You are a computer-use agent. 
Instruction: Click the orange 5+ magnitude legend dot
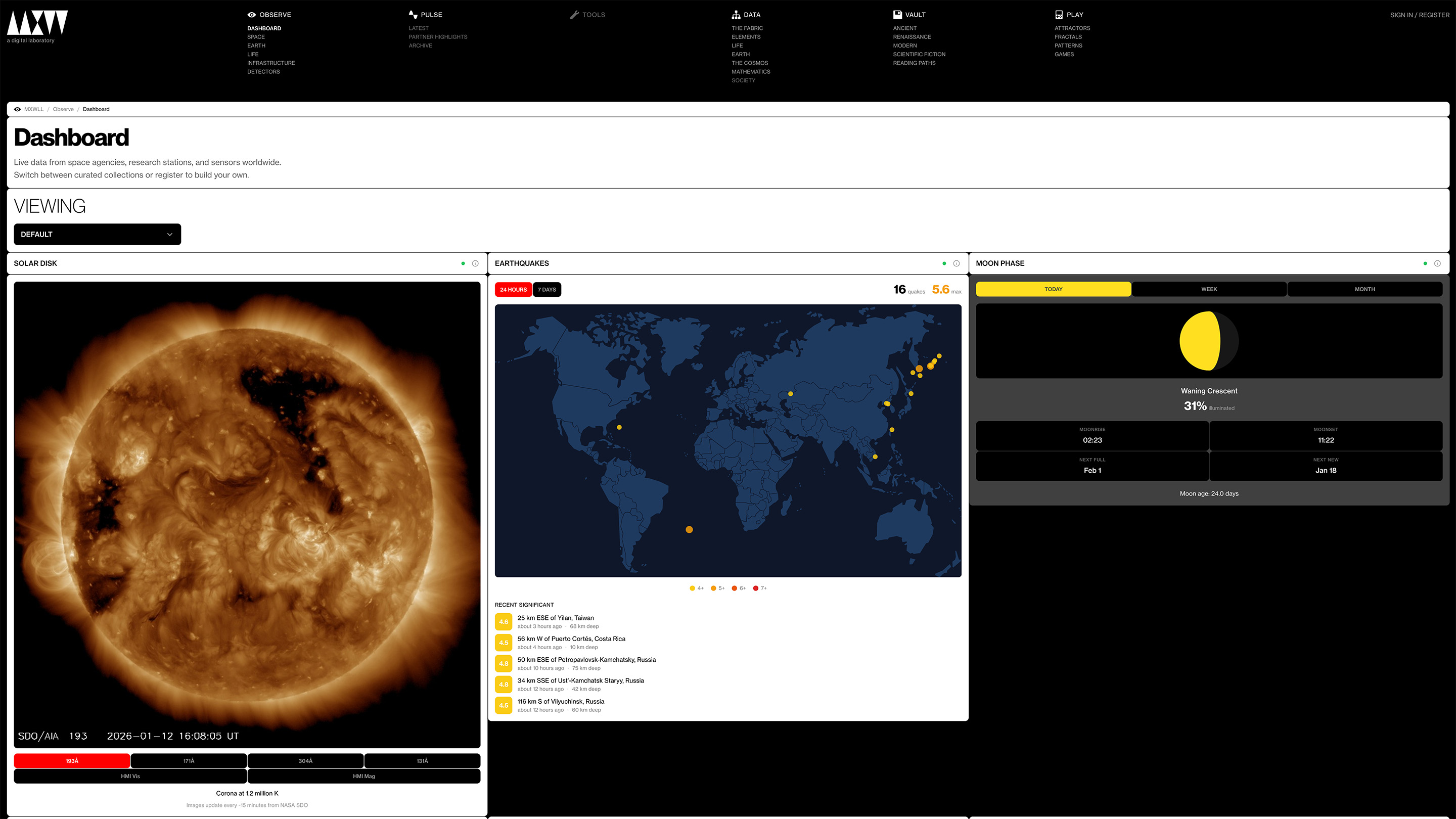click(713, 588)
